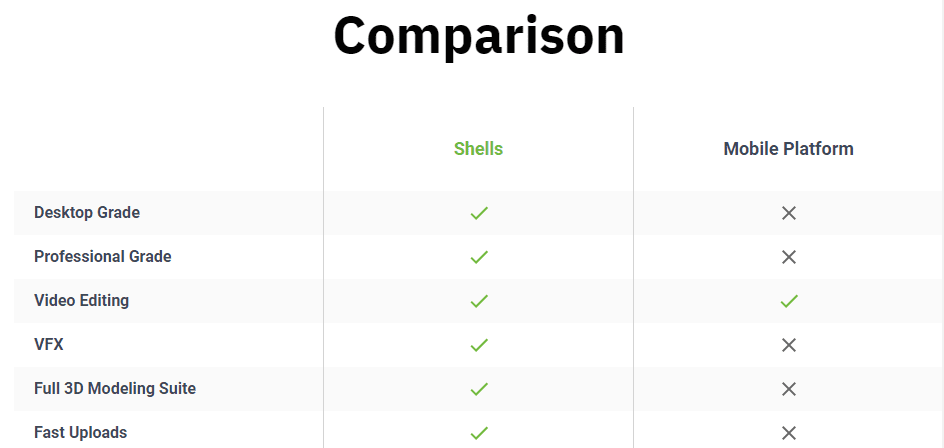Select the Video Editing row label

[81, 300]
